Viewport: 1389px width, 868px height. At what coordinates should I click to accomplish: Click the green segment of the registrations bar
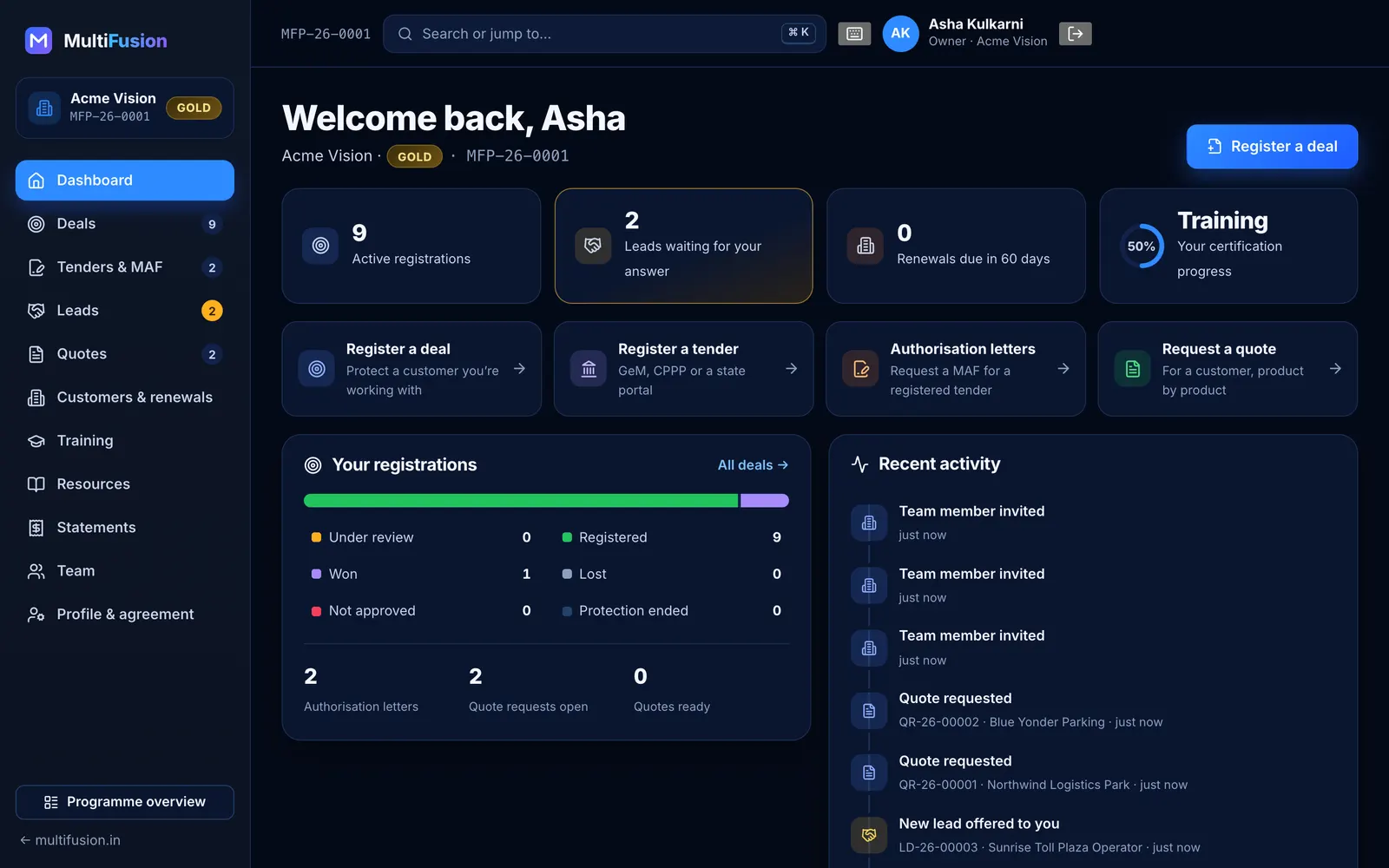[521, 500]
